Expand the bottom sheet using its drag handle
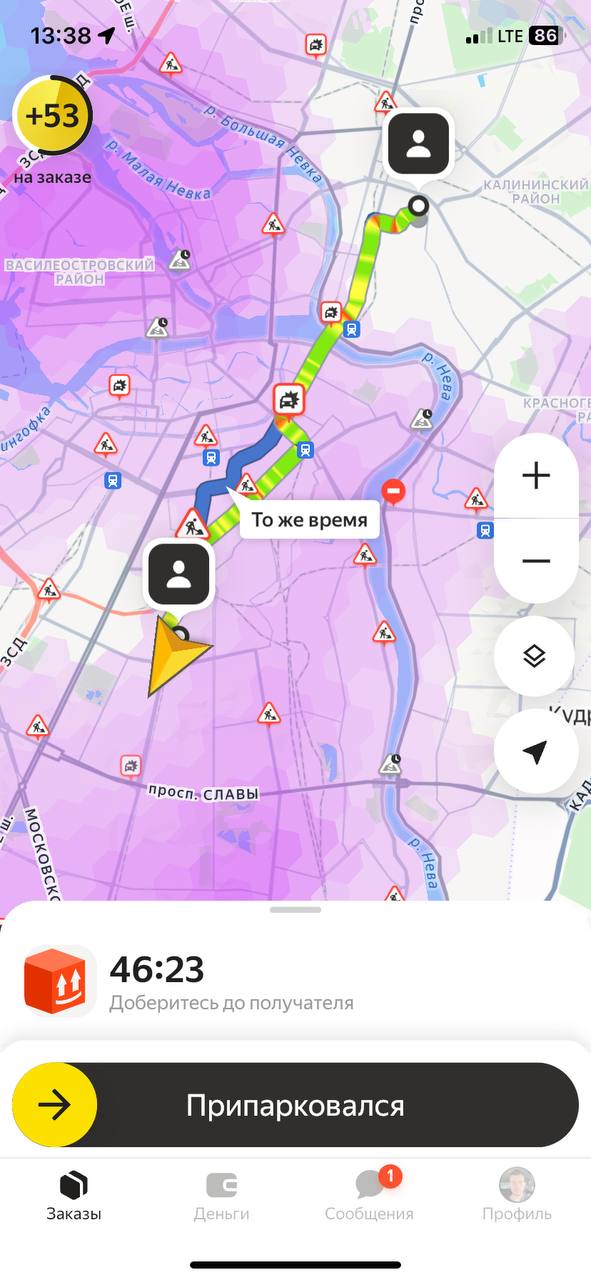 295,910
